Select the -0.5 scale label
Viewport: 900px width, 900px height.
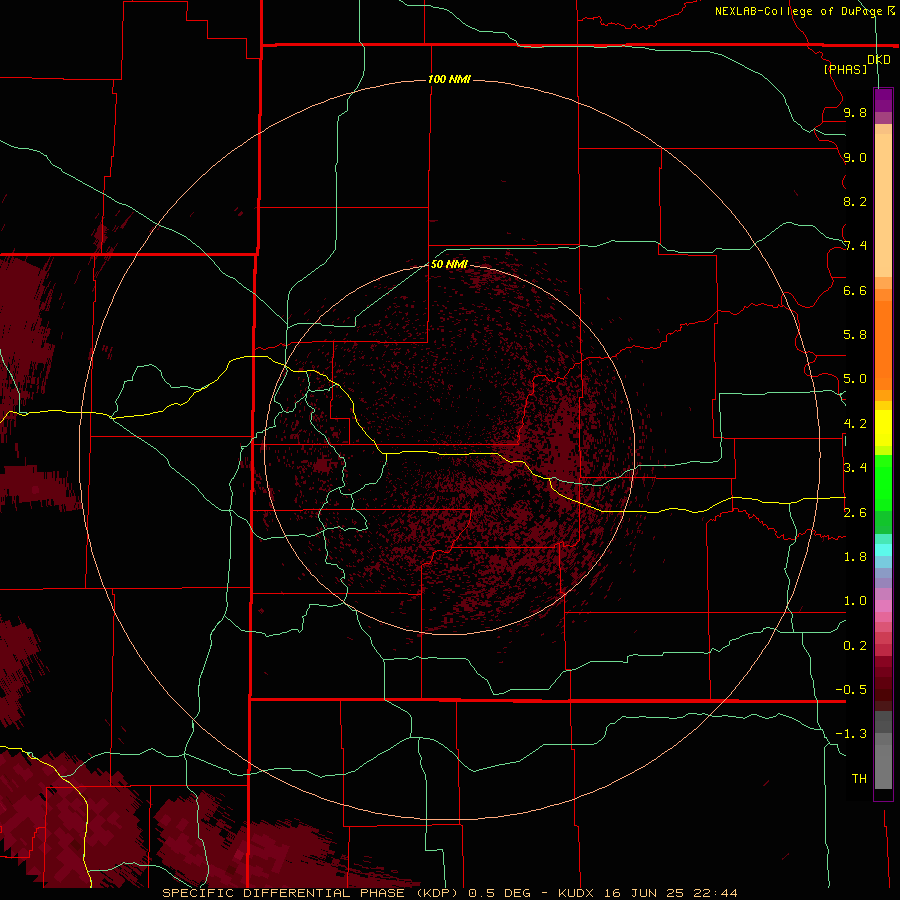(x=851, y=690)
